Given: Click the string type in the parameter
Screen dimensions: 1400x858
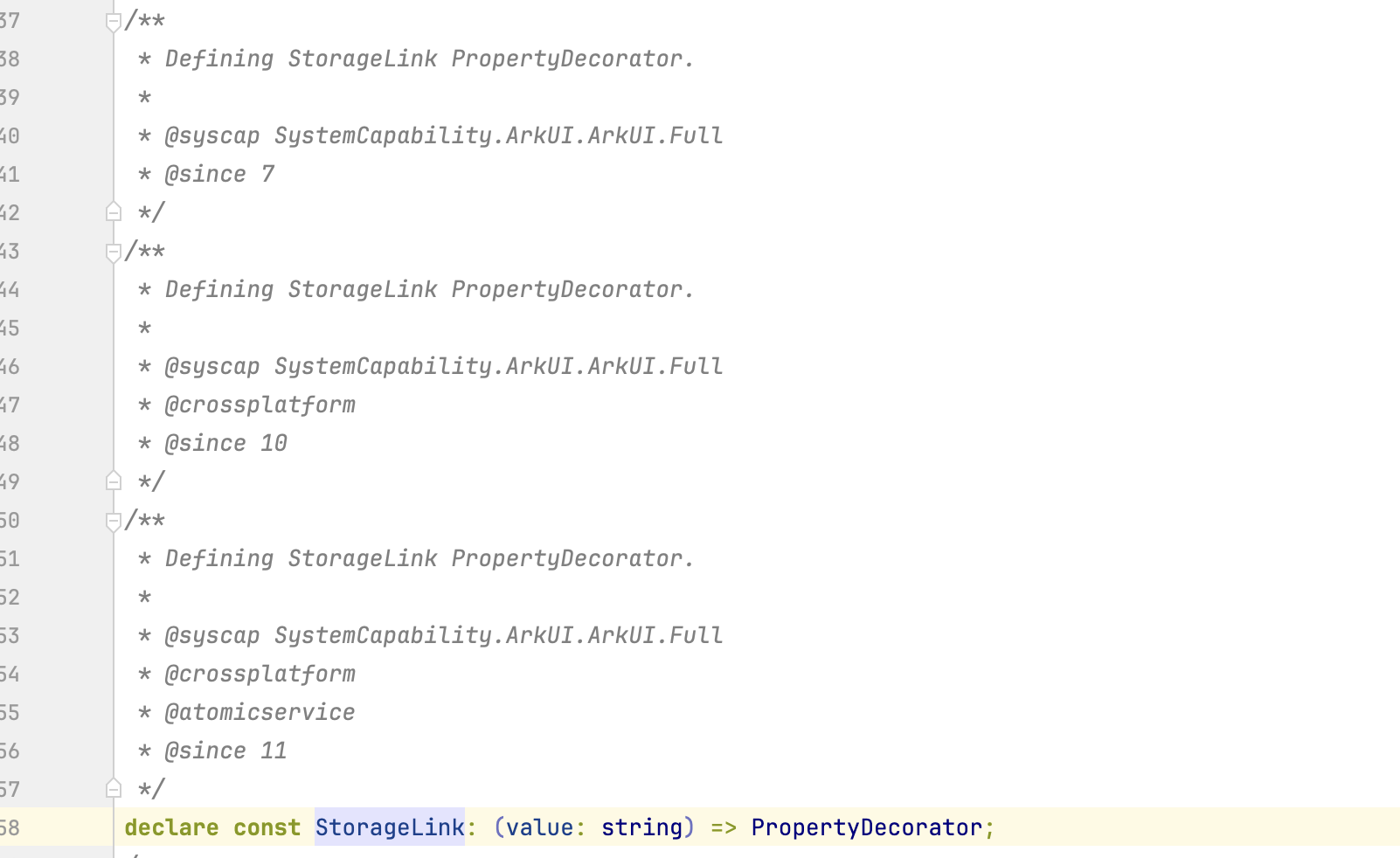Looking at the screenshot, I should coord(641,827).
